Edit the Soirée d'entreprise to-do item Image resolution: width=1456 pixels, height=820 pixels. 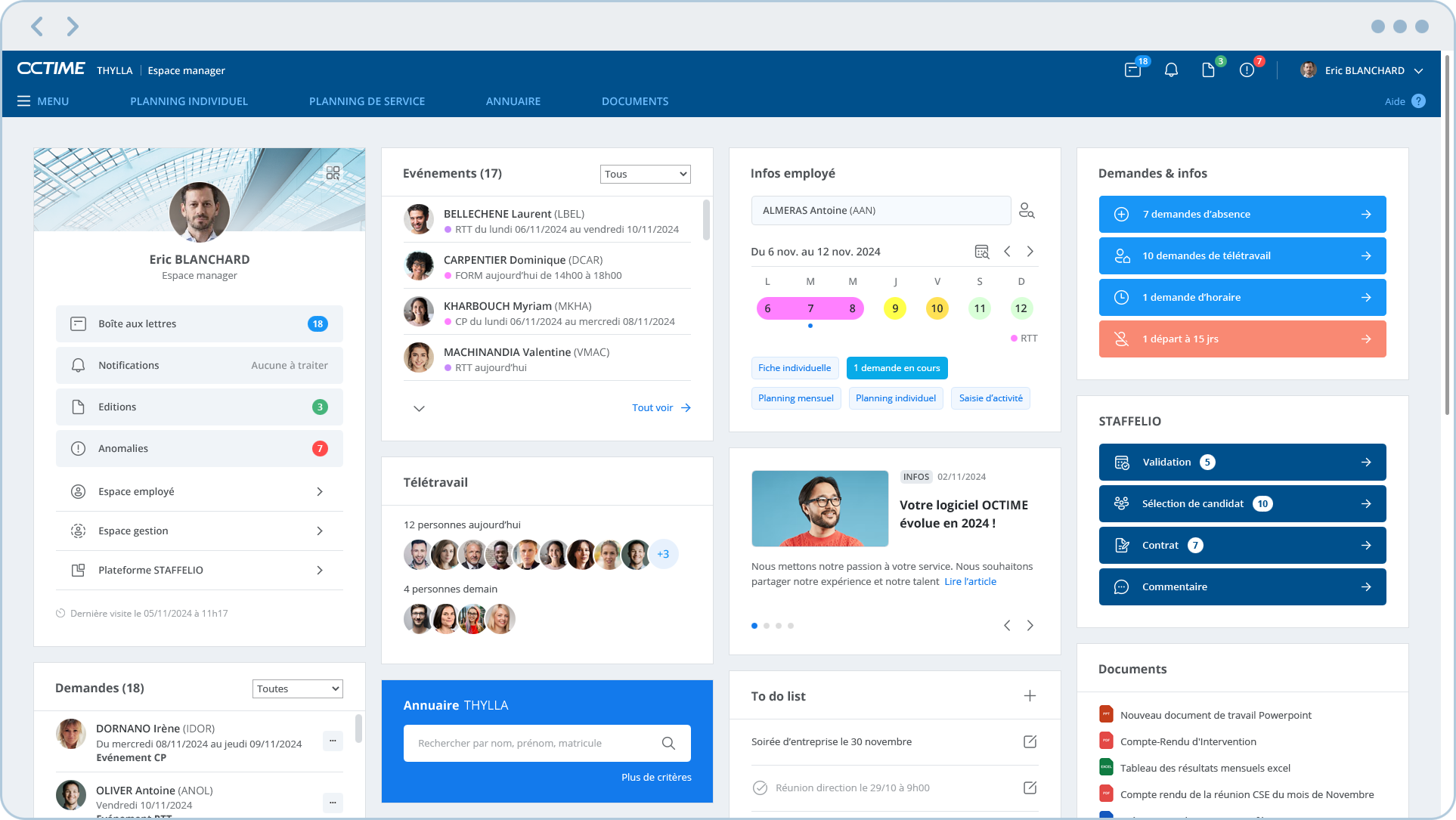tap(1030, 741)
